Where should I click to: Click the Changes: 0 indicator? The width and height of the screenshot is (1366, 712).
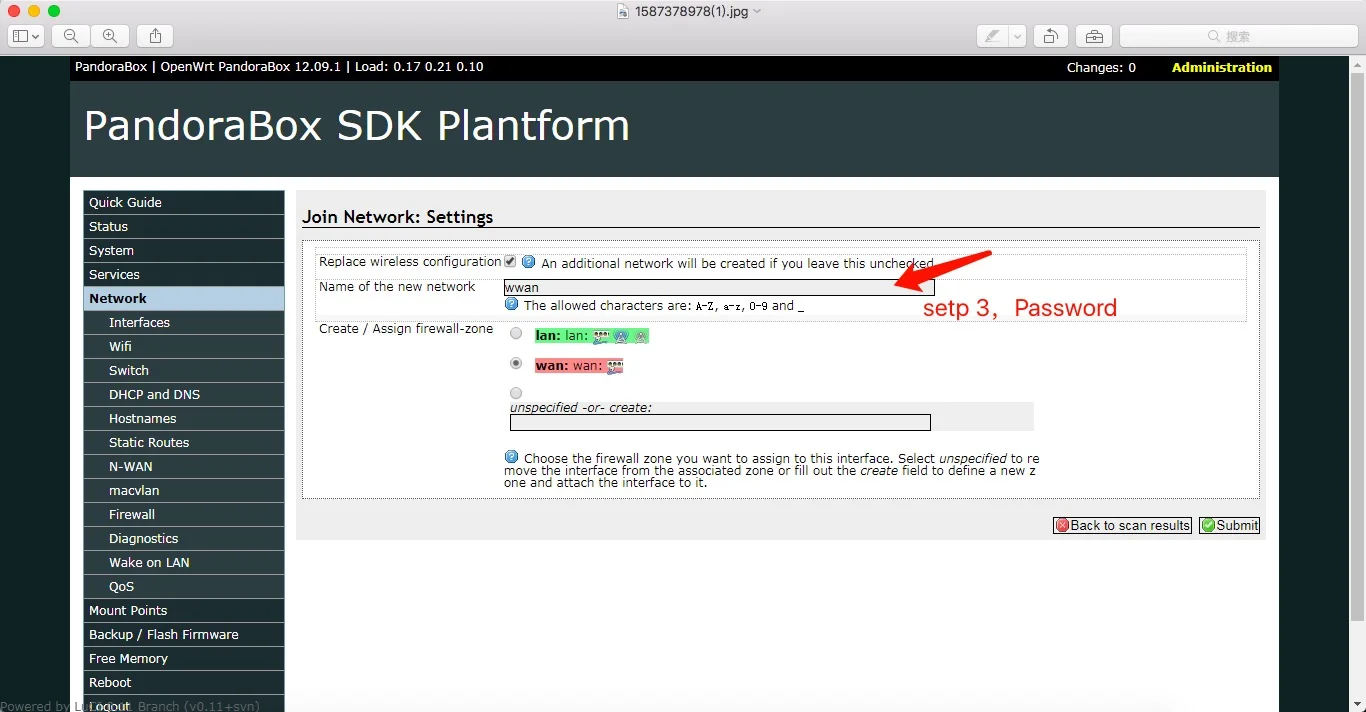pos(1101,67)
